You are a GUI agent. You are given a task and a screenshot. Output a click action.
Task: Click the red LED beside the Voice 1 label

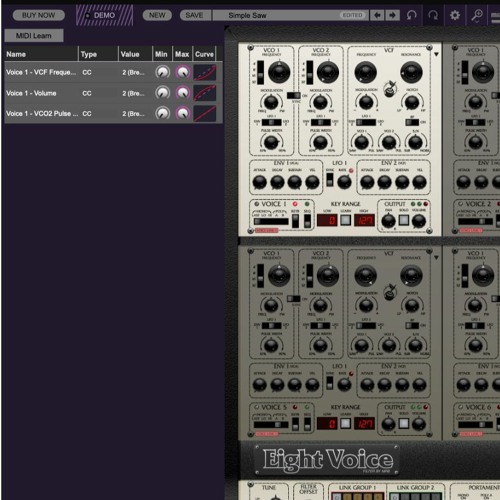point(295,204)
